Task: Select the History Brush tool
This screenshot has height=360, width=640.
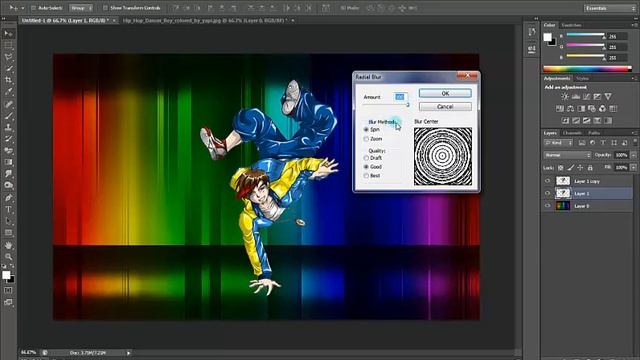Action: (x=9, y=139)
